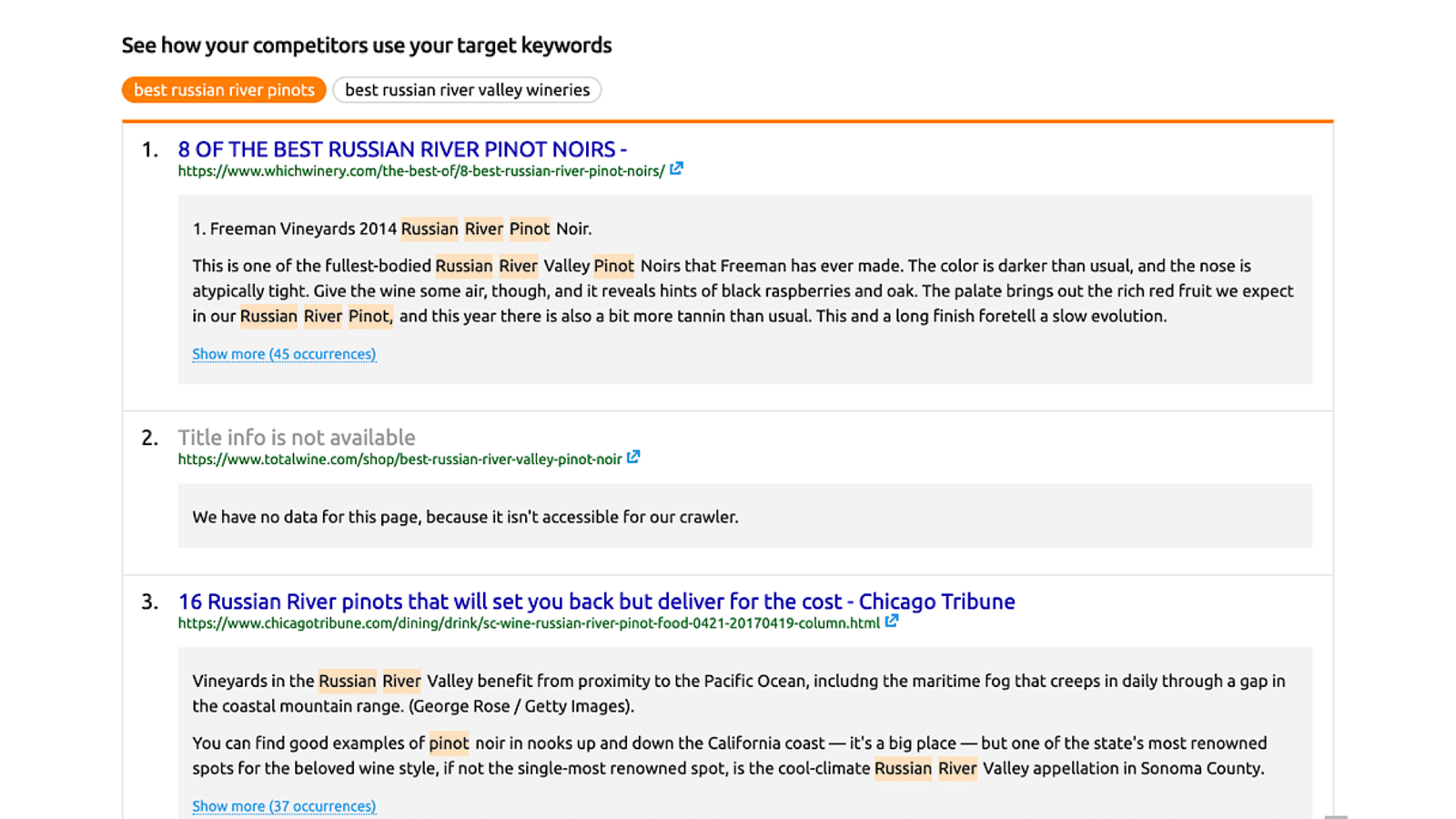Select highlighted 'Pinot' keyword in first excerpt

[529, 229]
